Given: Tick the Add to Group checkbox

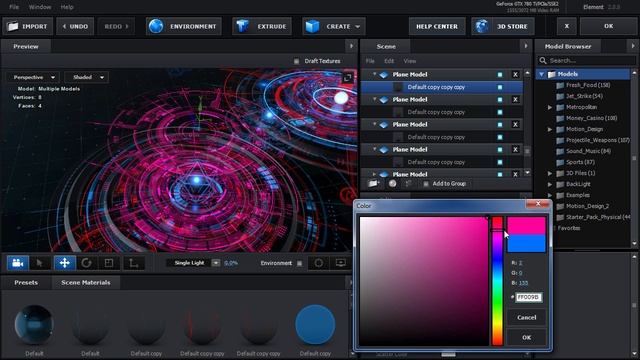Looking at the screenshot, I should (426, 184).
